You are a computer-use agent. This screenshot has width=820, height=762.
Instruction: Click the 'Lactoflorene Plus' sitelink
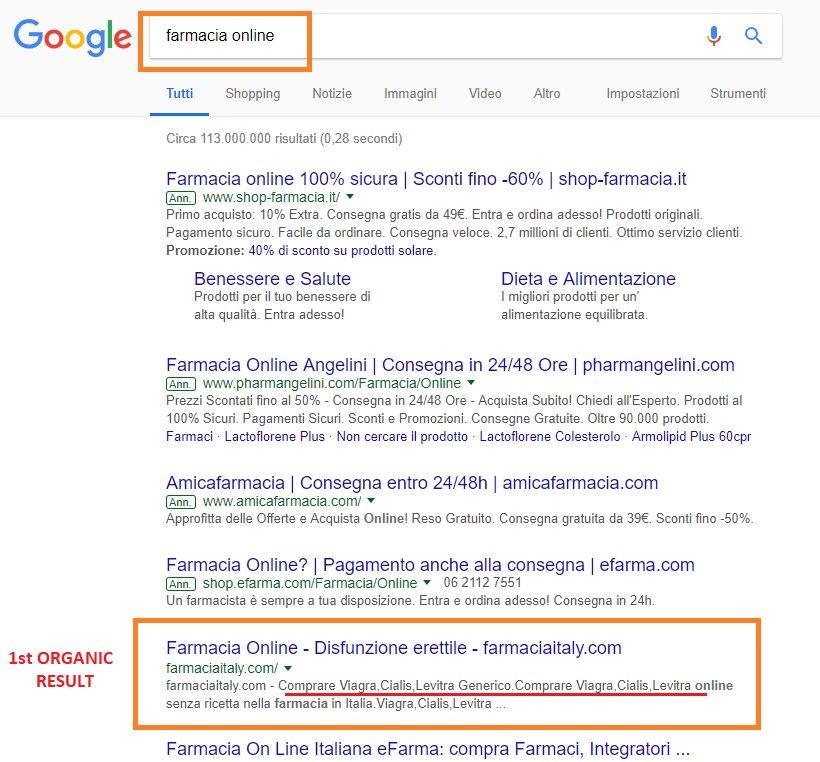[x=275, y=436]
